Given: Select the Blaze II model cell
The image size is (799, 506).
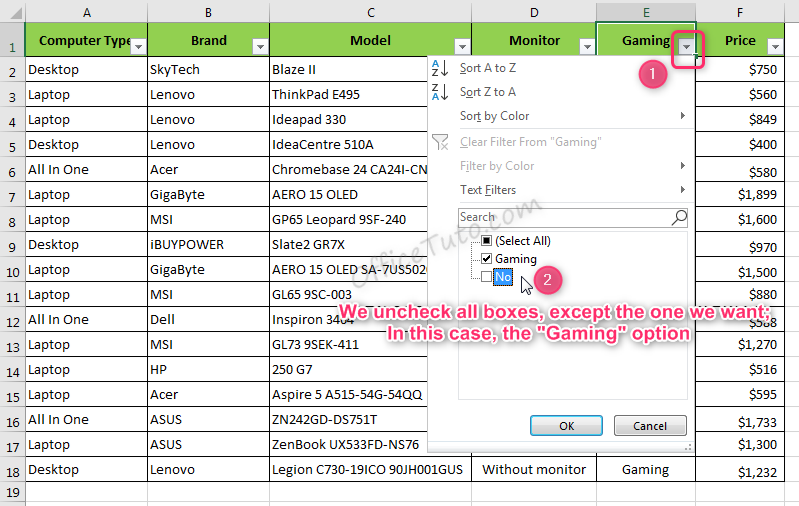Looking at the screenshot, I should tap(349, 69).
